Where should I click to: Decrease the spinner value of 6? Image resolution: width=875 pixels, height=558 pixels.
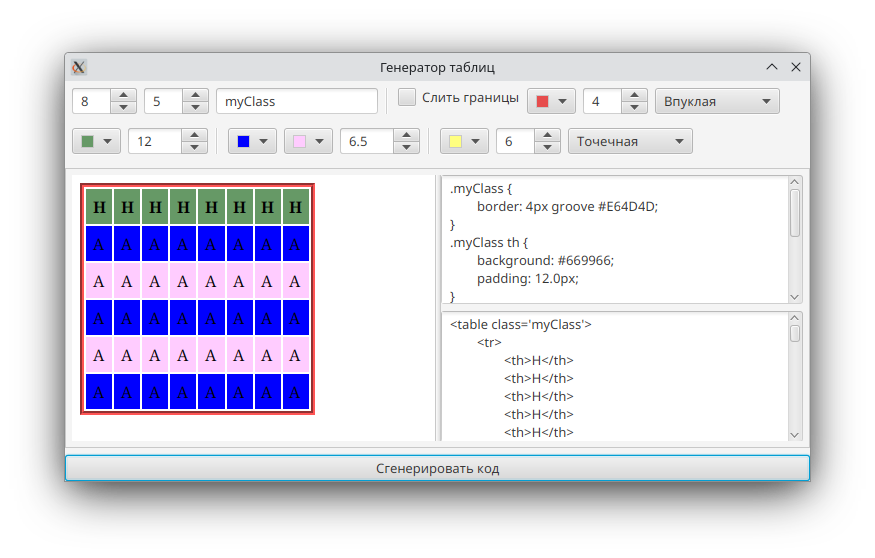546,147
